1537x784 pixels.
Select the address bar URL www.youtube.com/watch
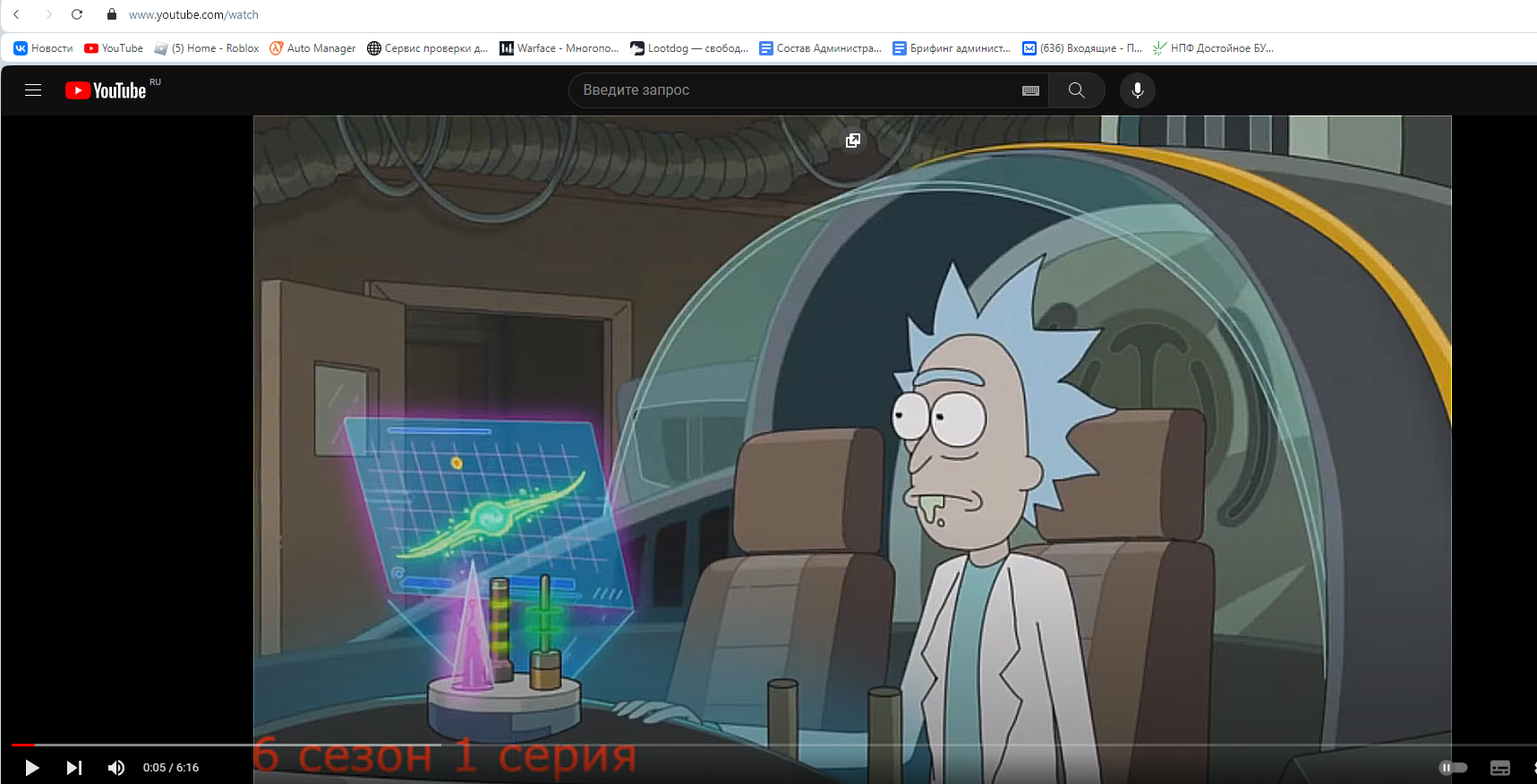click(x=193, y=14)
